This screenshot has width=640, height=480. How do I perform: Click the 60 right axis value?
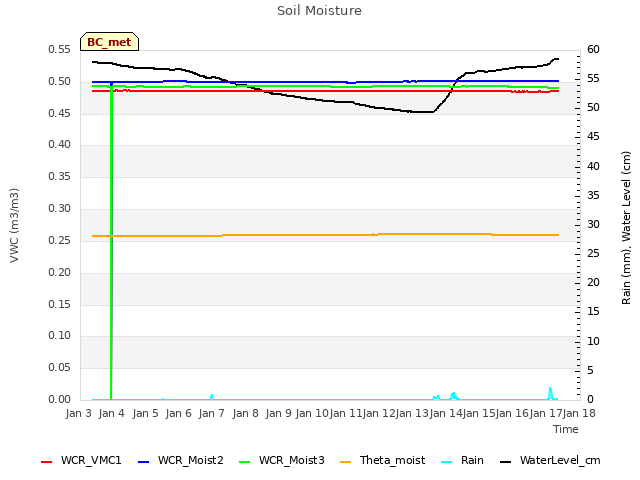(593, 49)
